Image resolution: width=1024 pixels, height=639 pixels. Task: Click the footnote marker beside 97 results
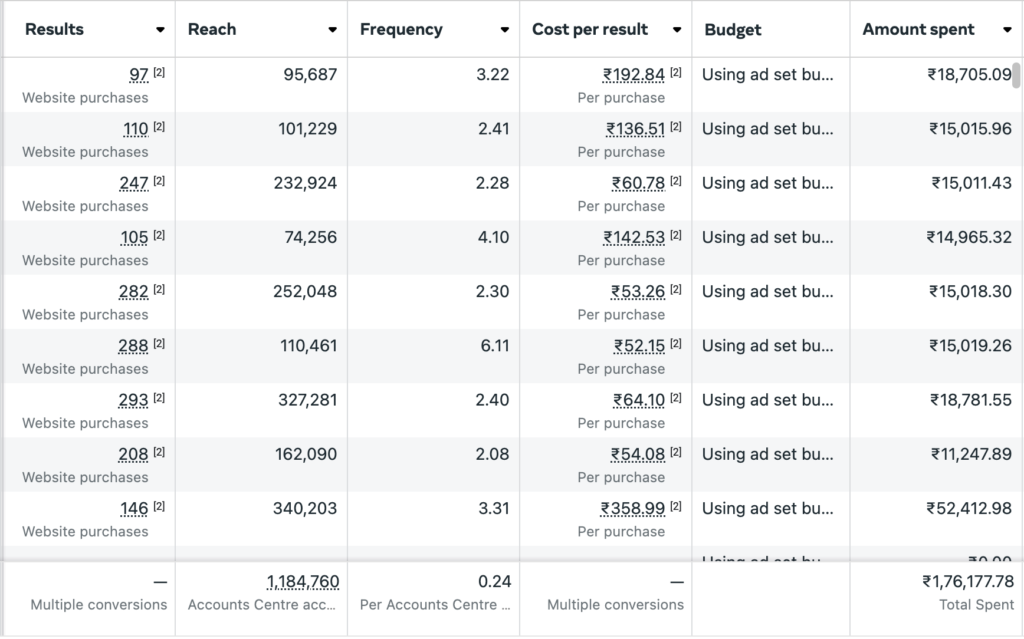[159, 72]
